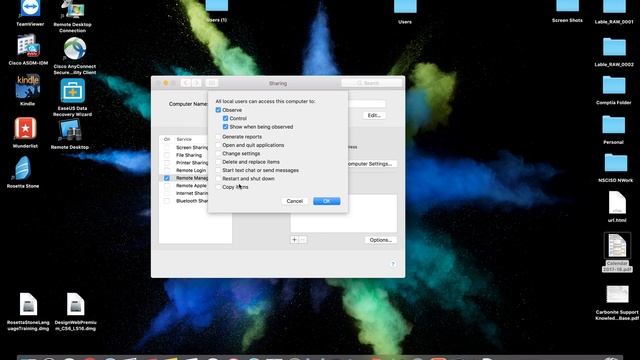Image resolution: width=640 pixels, height=360 pixels.
Task: Open the Personal folder
Action: point(613,124)
